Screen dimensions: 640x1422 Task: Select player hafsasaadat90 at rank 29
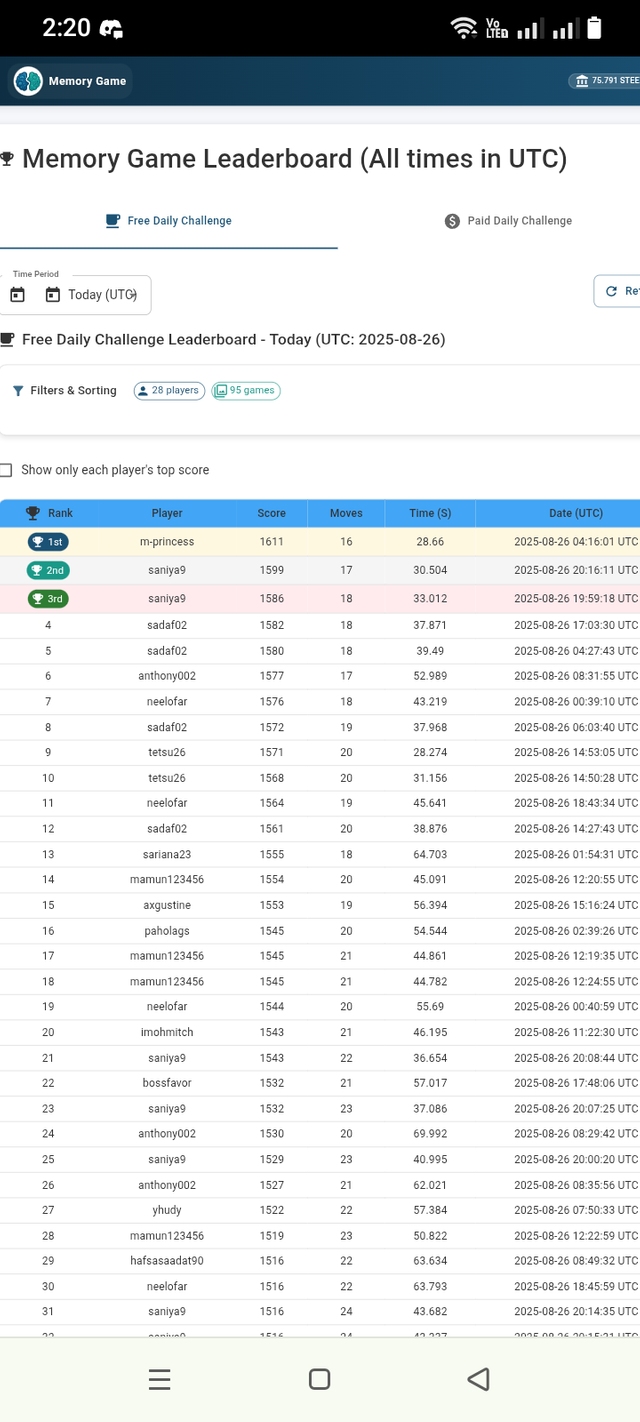click(x=167, y=1261)
